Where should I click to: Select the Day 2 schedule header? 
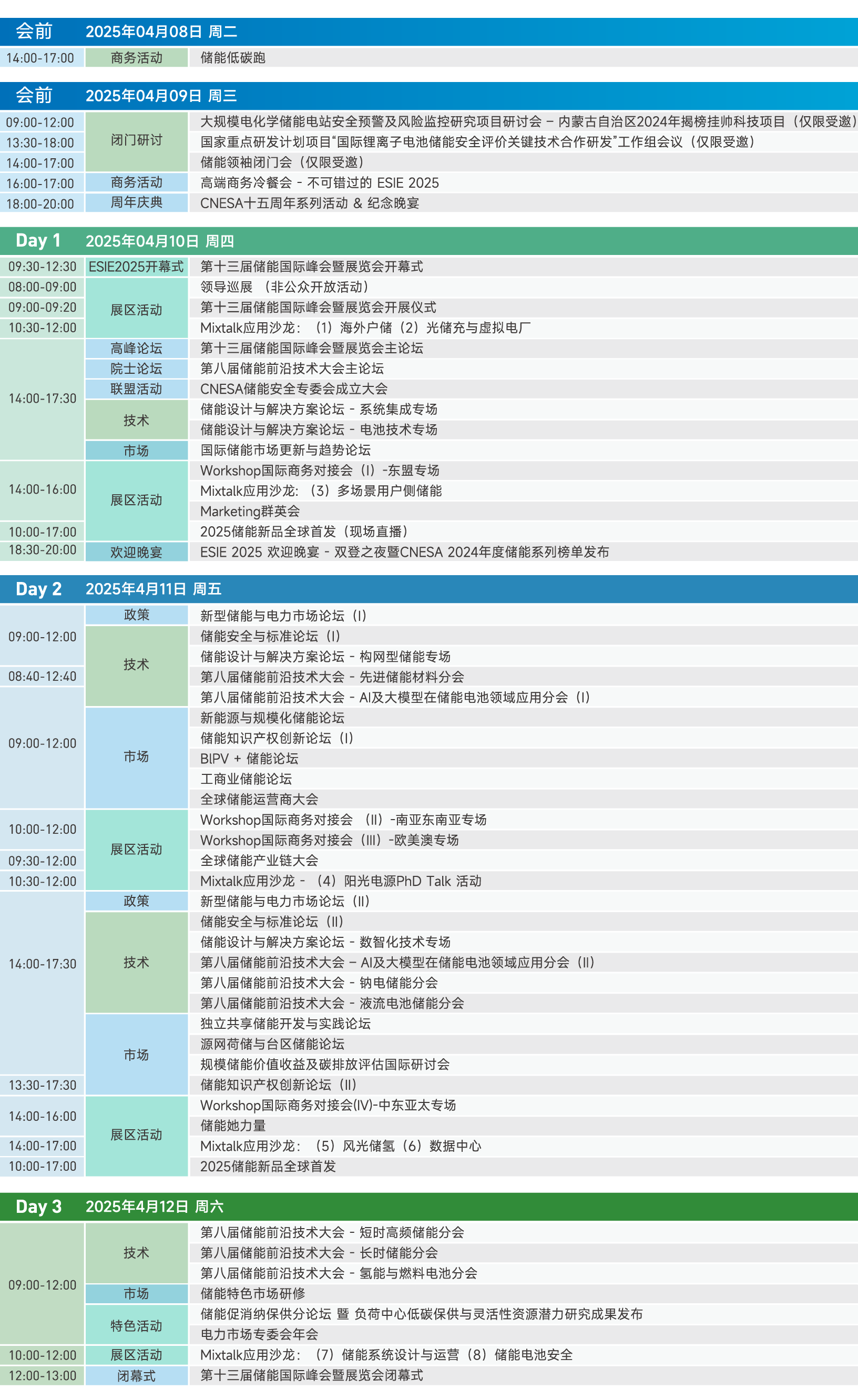(429, 589)
